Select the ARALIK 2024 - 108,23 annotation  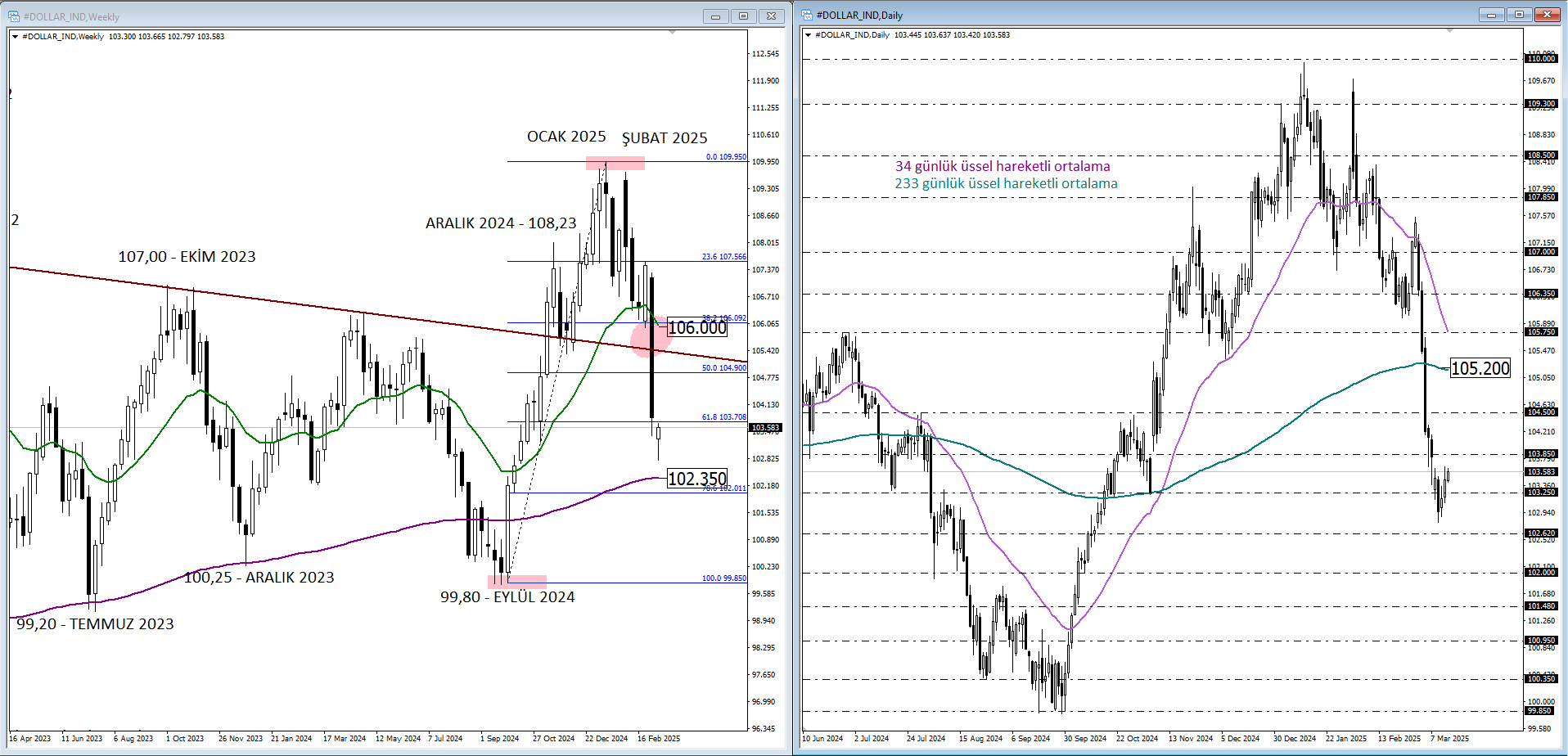click(x=501, y=223)
